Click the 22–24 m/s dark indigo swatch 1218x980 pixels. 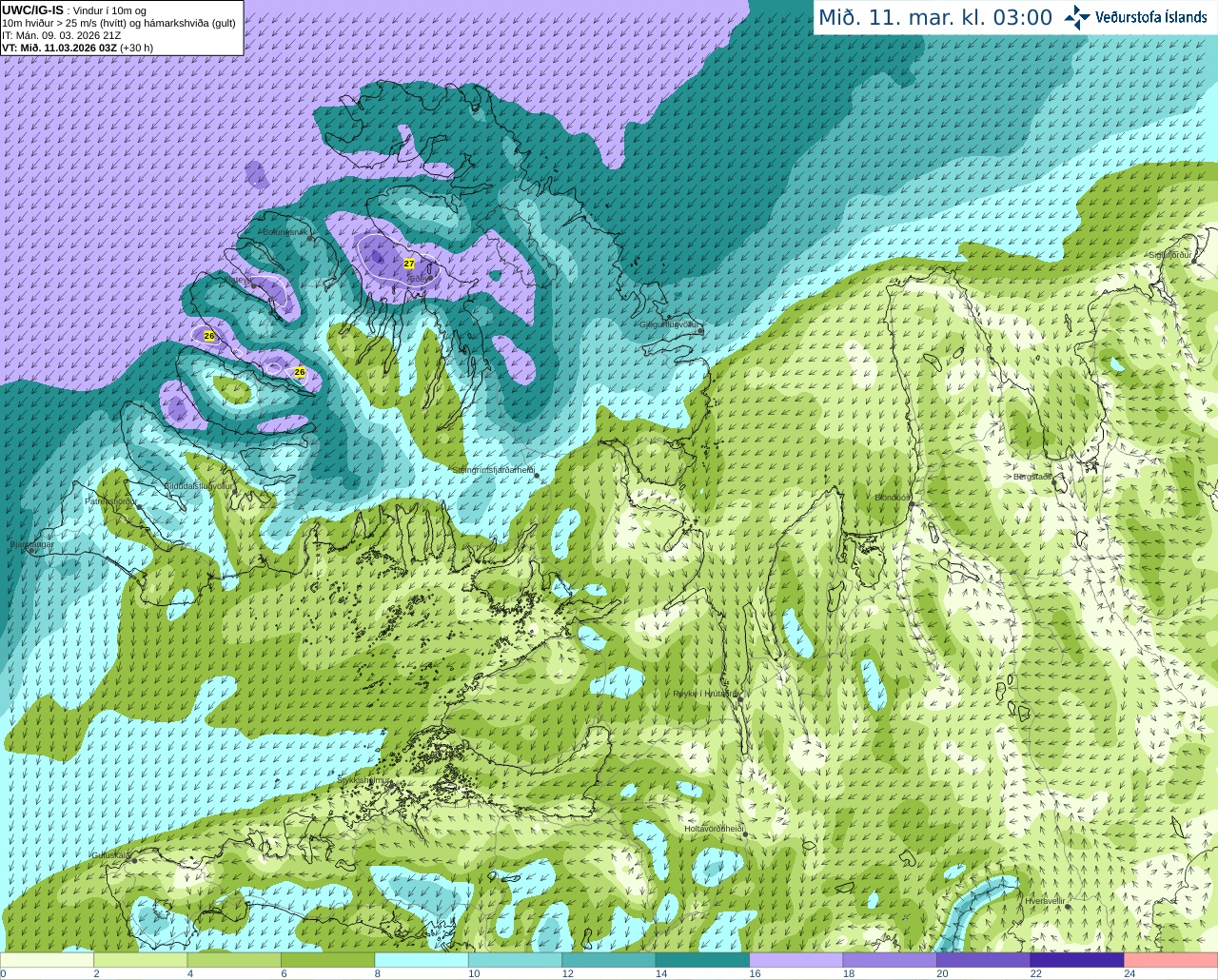(x=1076, y=960)
